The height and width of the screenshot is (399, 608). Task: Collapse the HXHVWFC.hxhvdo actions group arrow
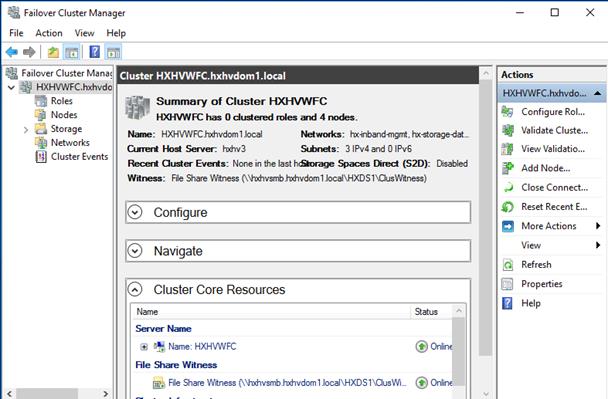(598, 93)
